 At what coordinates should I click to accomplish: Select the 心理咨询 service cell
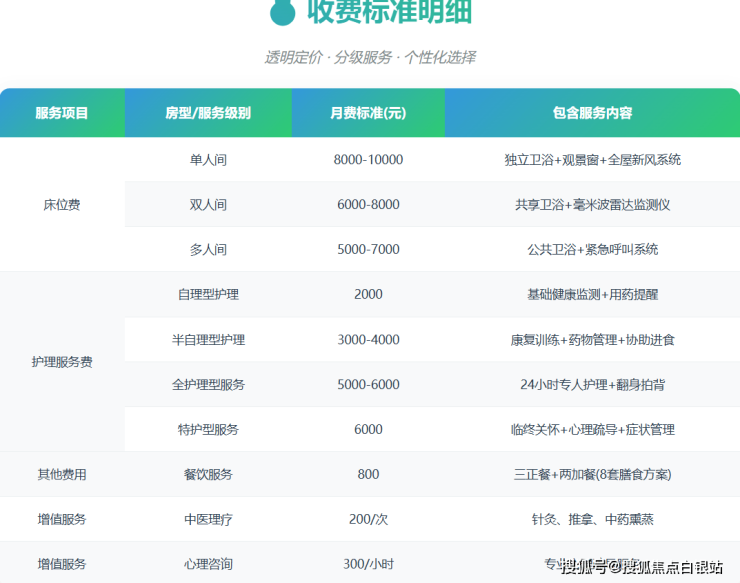208,564
